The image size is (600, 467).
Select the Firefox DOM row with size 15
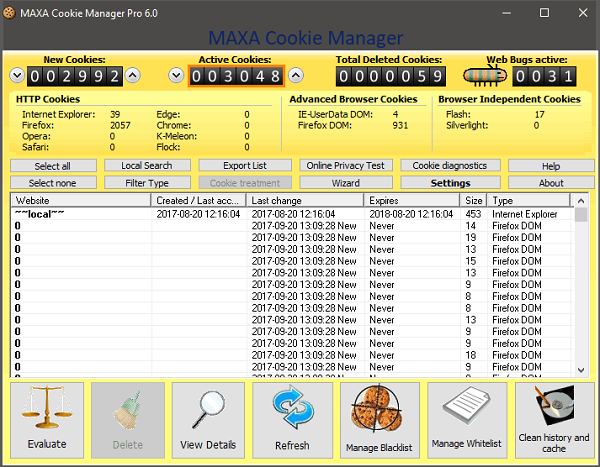293,261
